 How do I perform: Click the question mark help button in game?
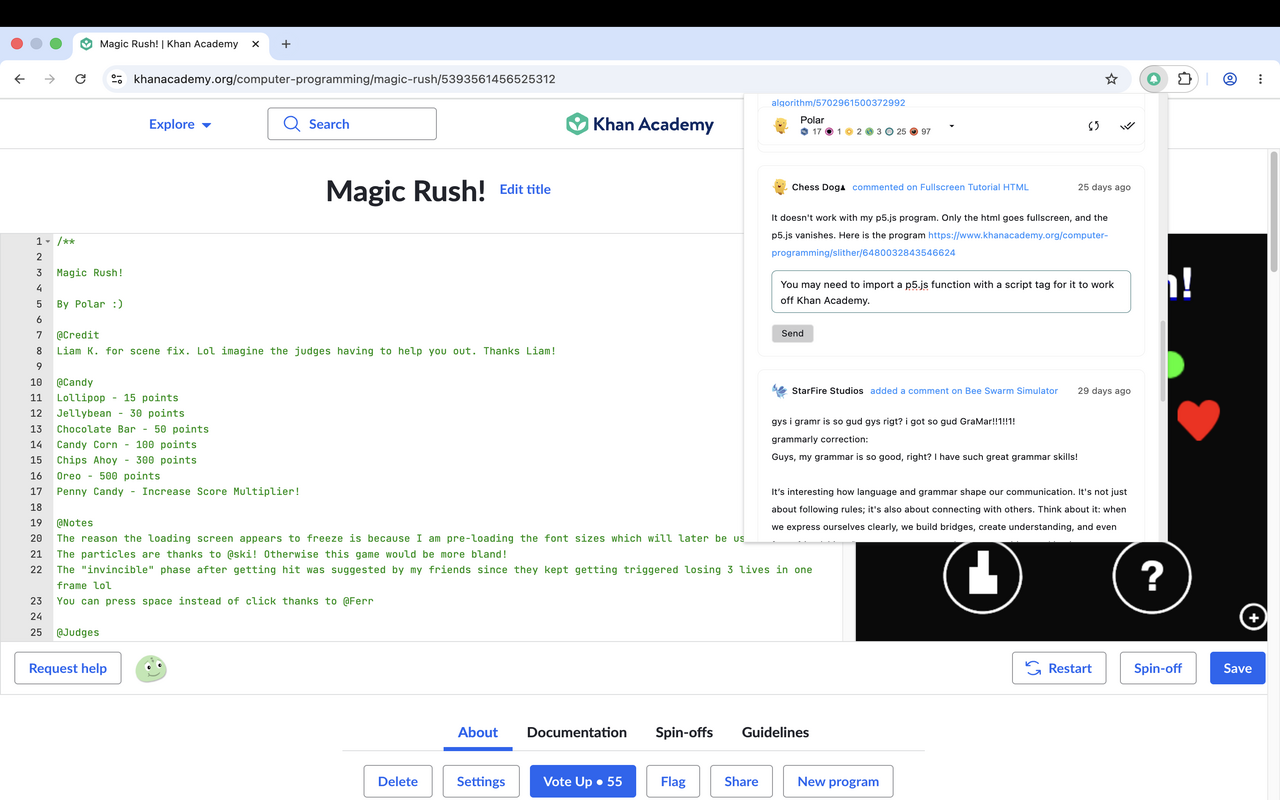tap(1152, 576)
